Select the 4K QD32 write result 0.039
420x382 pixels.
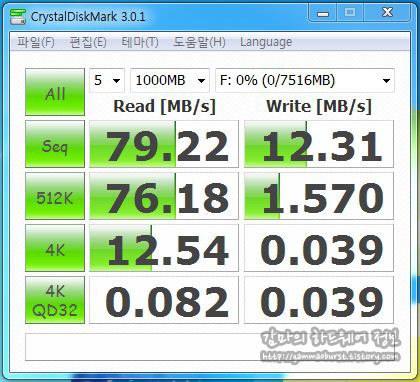tap(319, 300)
